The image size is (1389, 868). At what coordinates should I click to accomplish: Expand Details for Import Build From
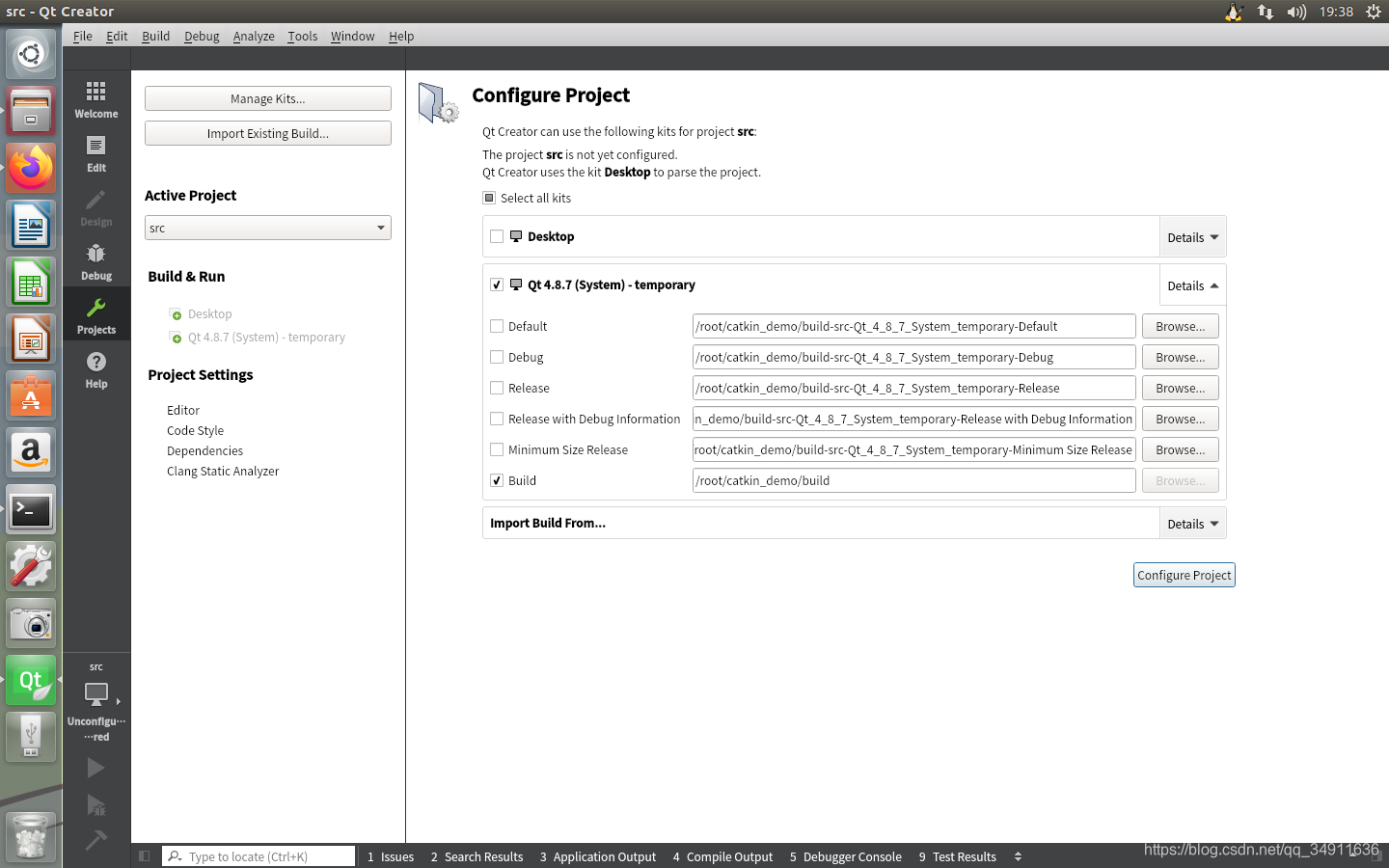click(1192, 524)
